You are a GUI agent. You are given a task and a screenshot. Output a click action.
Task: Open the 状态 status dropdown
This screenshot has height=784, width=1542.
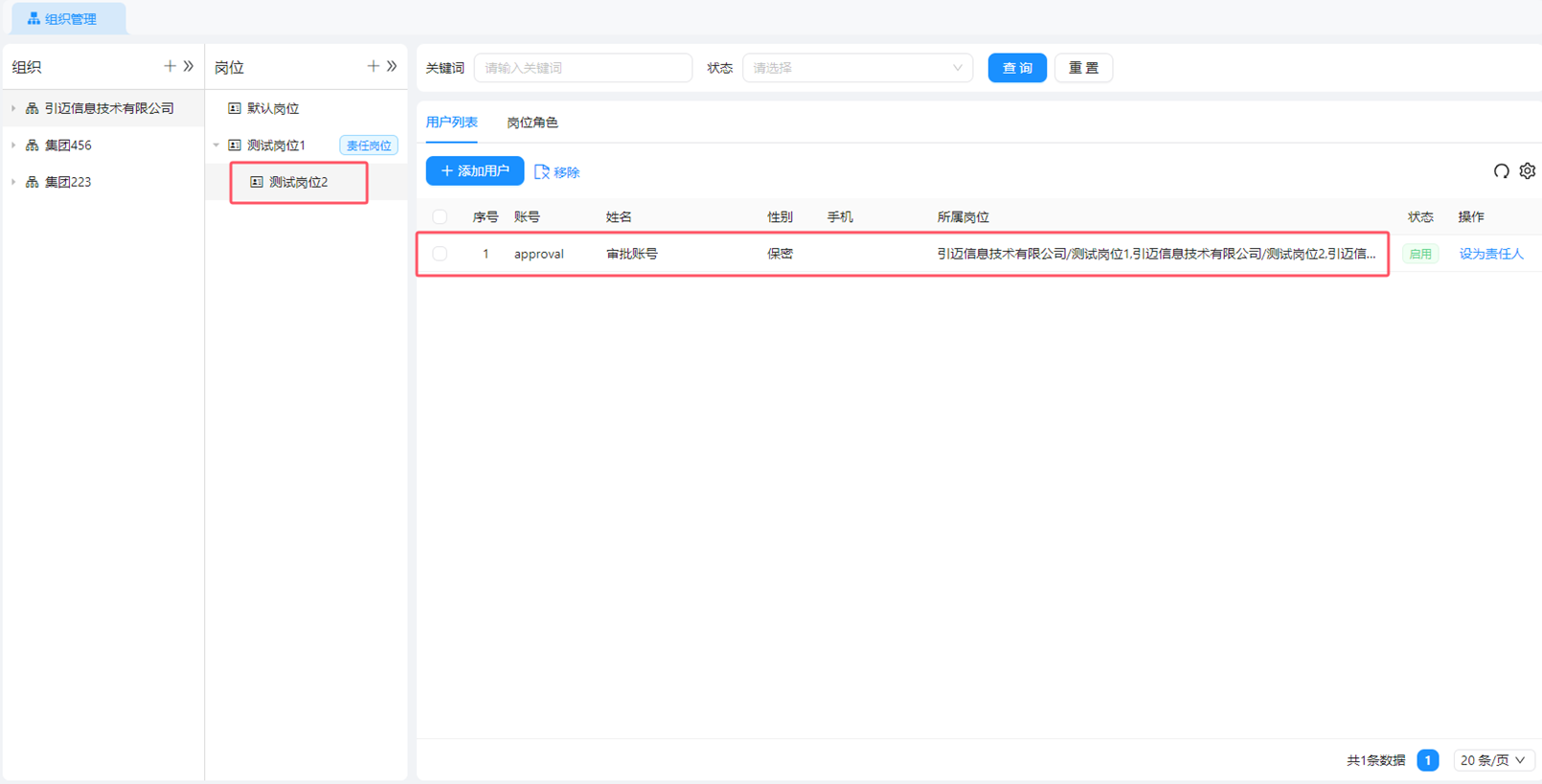click(x=857, y=68)
